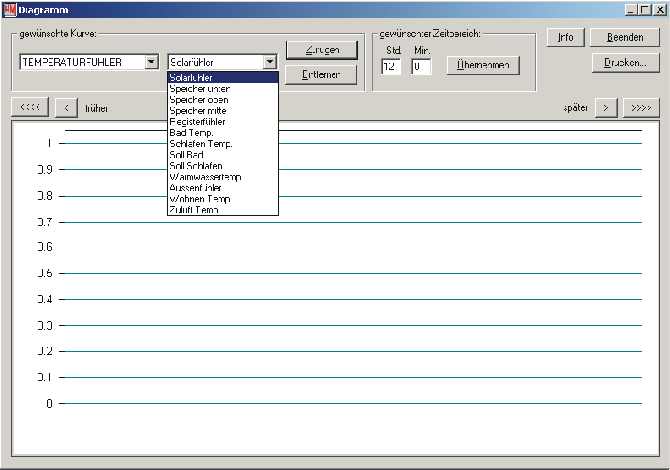Step forward with the single > button

click(606, 107)
